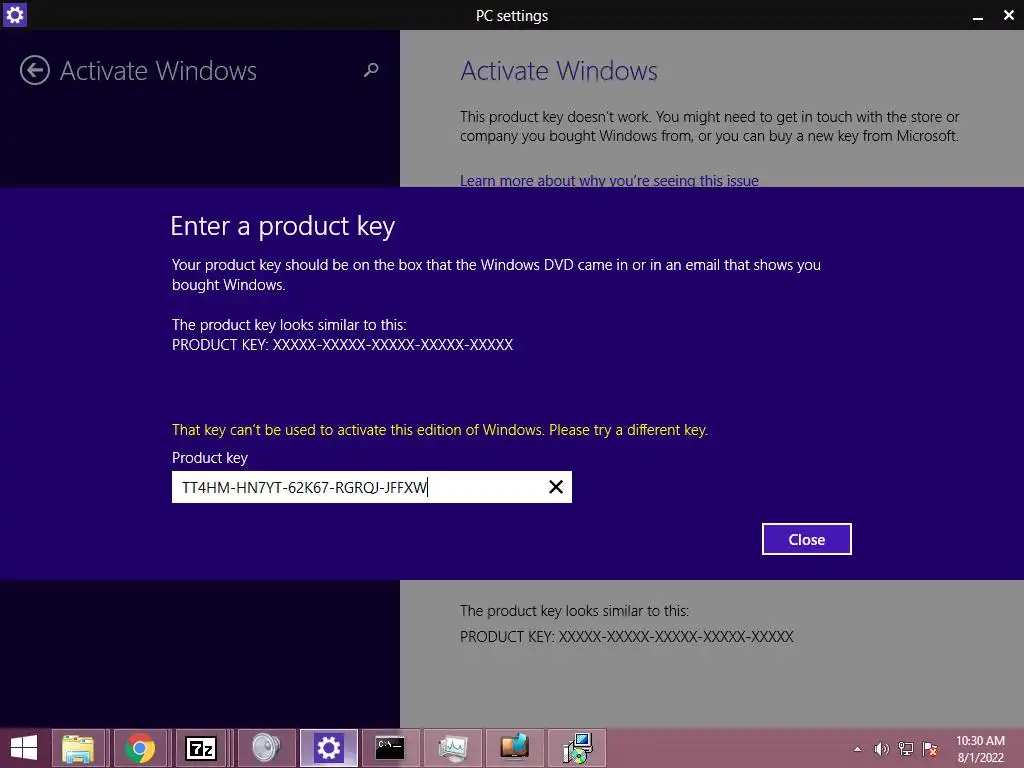The height and width of the screenshot is (768, 1024).
Task: Launch File Explorer from the taskbar
Action: coord(78,748)
